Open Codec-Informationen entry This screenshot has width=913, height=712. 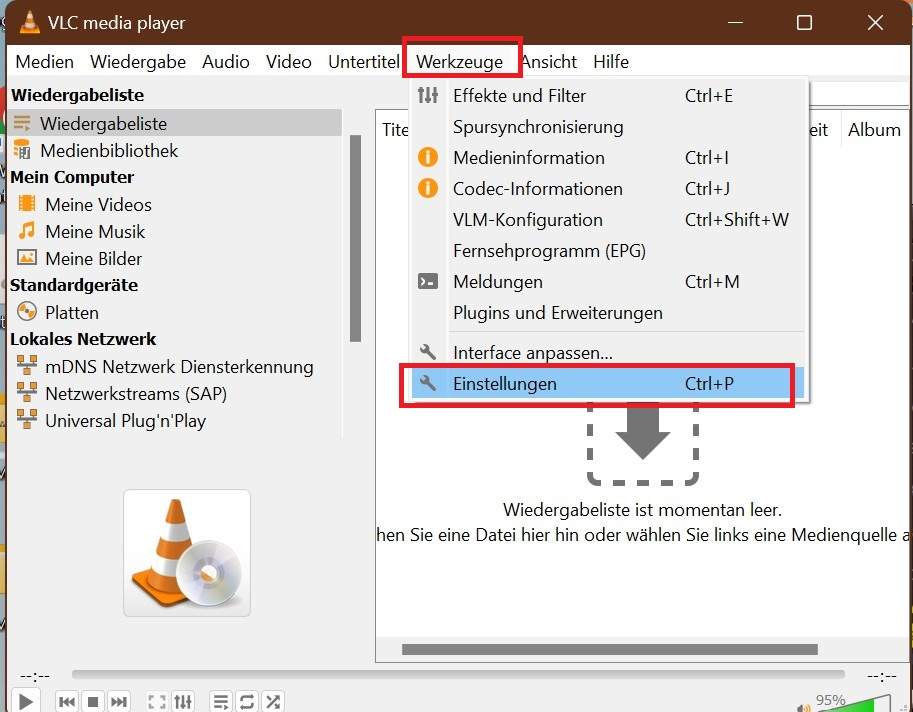pos(608,189)
